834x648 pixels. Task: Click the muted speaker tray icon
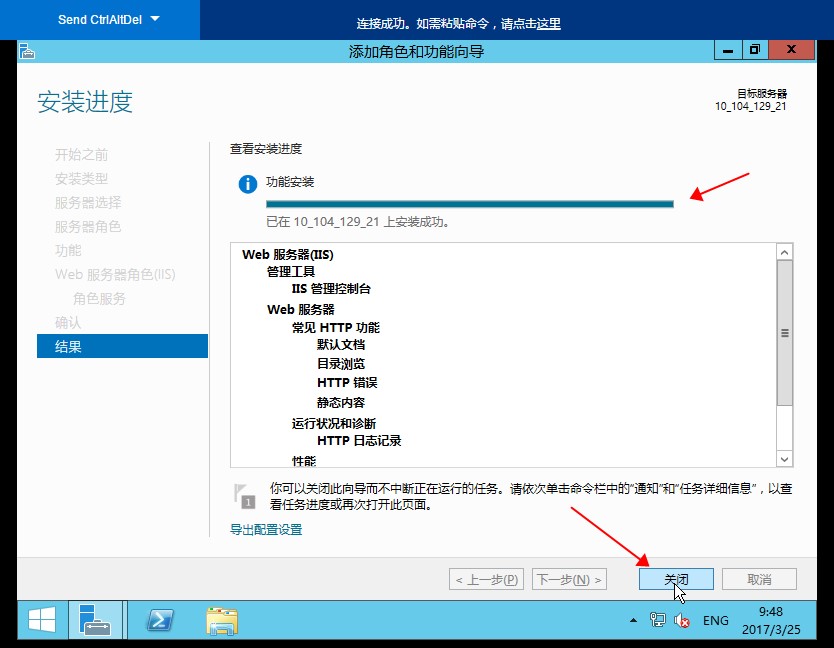pos(682,620)
